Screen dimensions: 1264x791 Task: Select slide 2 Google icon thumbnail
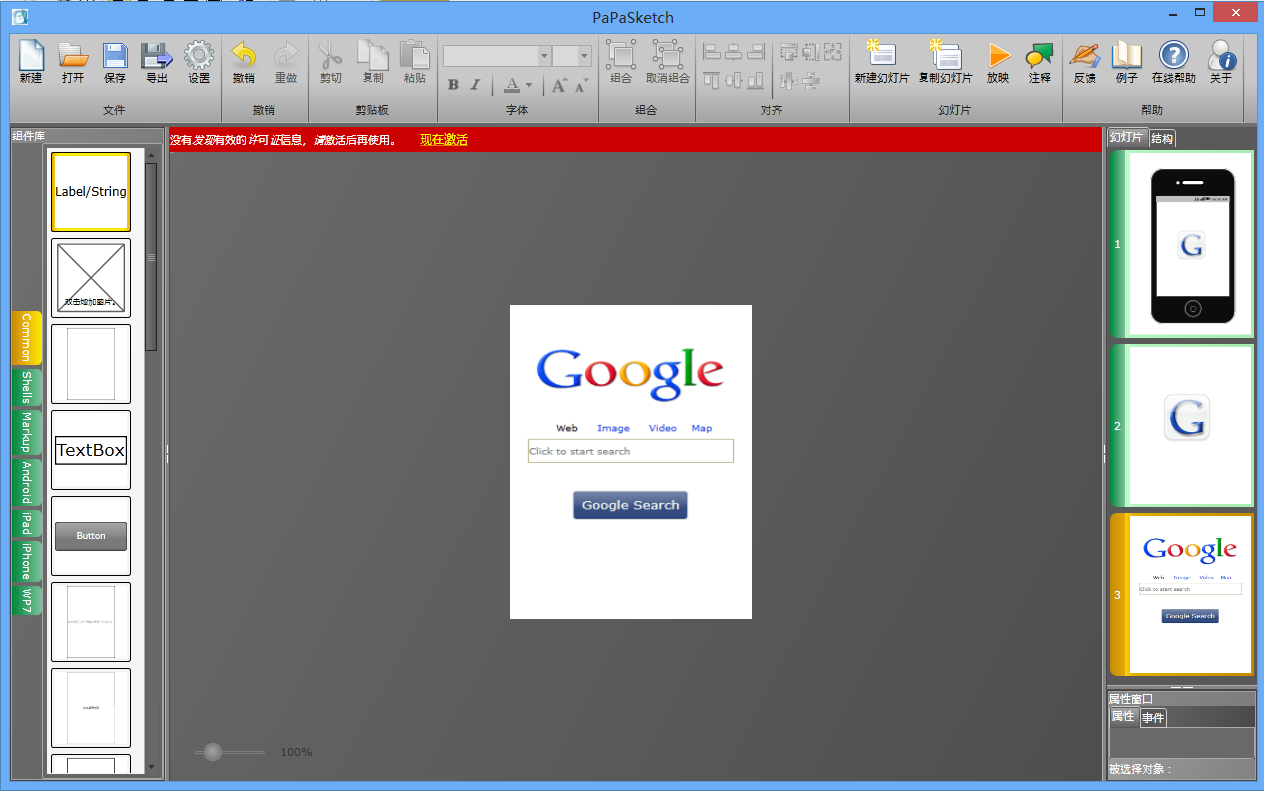tap(1182, 425)
